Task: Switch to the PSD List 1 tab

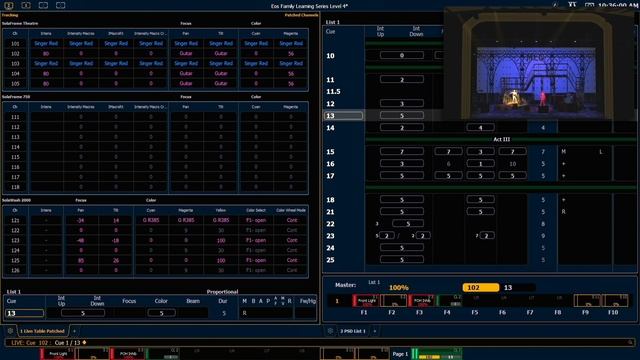Action: tap(353, 331)
